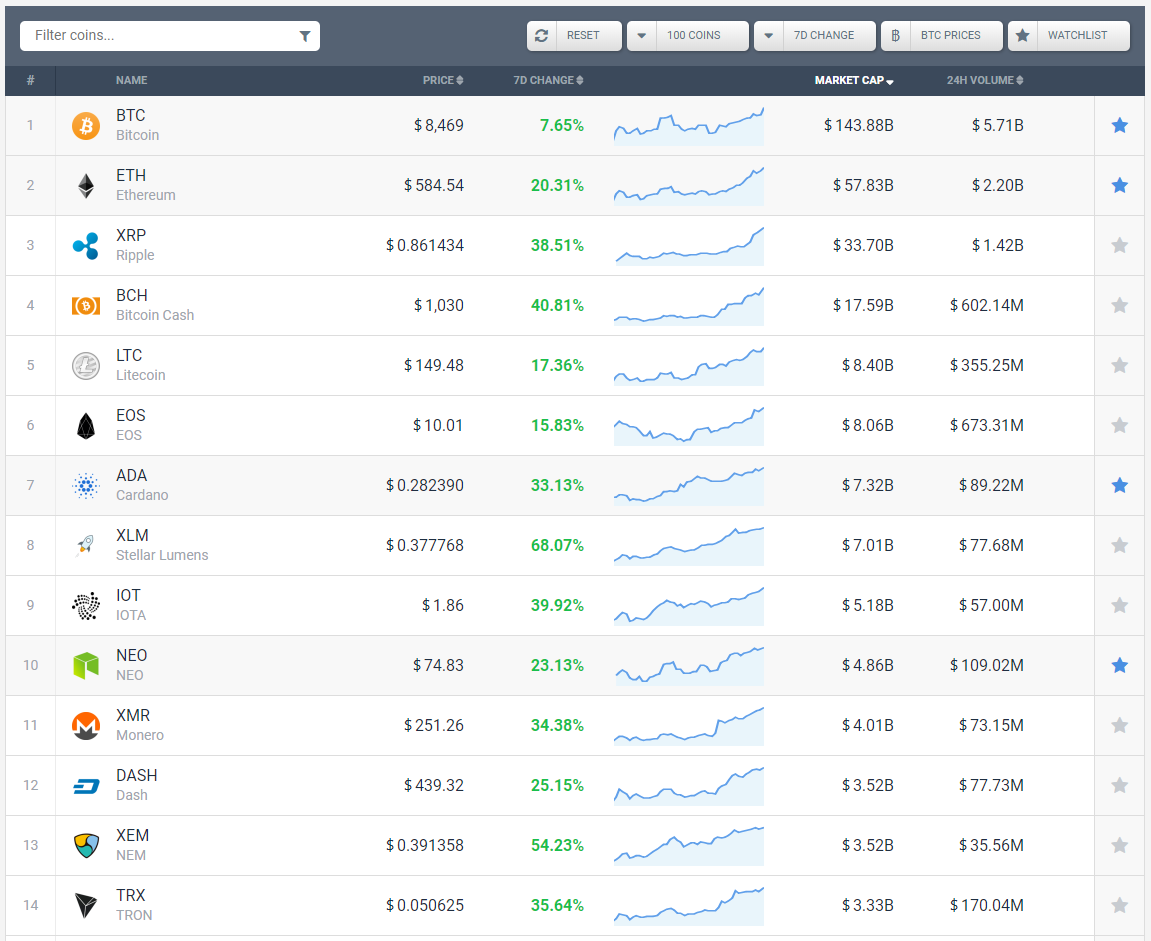Click LTC 24h volume $355.25M
This screenshot has height=941, width=1151.
[x=987, y=366]
